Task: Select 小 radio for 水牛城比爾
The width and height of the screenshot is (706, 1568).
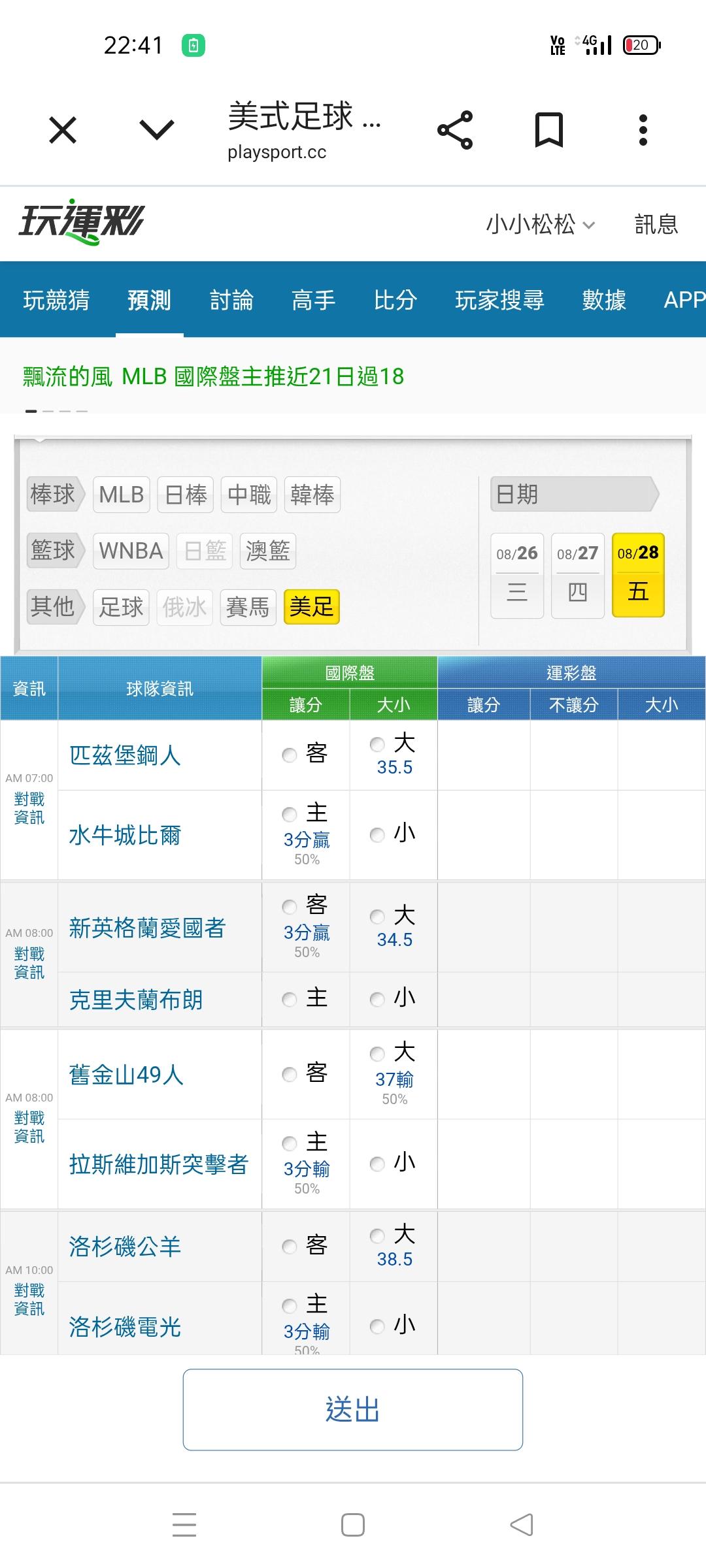Action: (x=377, y=834)
